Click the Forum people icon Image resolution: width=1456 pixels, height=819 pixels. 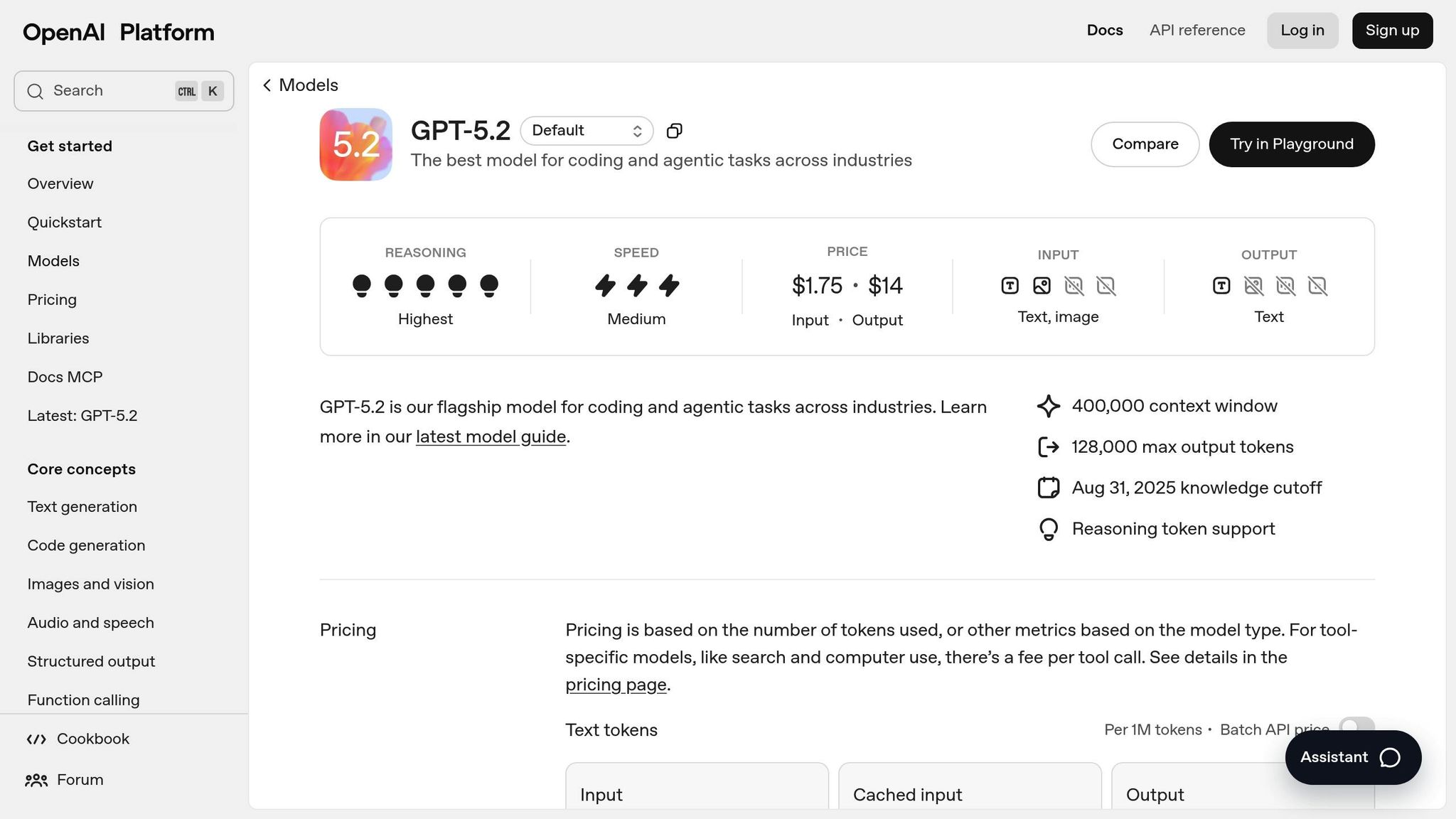[x=36, y=781]
